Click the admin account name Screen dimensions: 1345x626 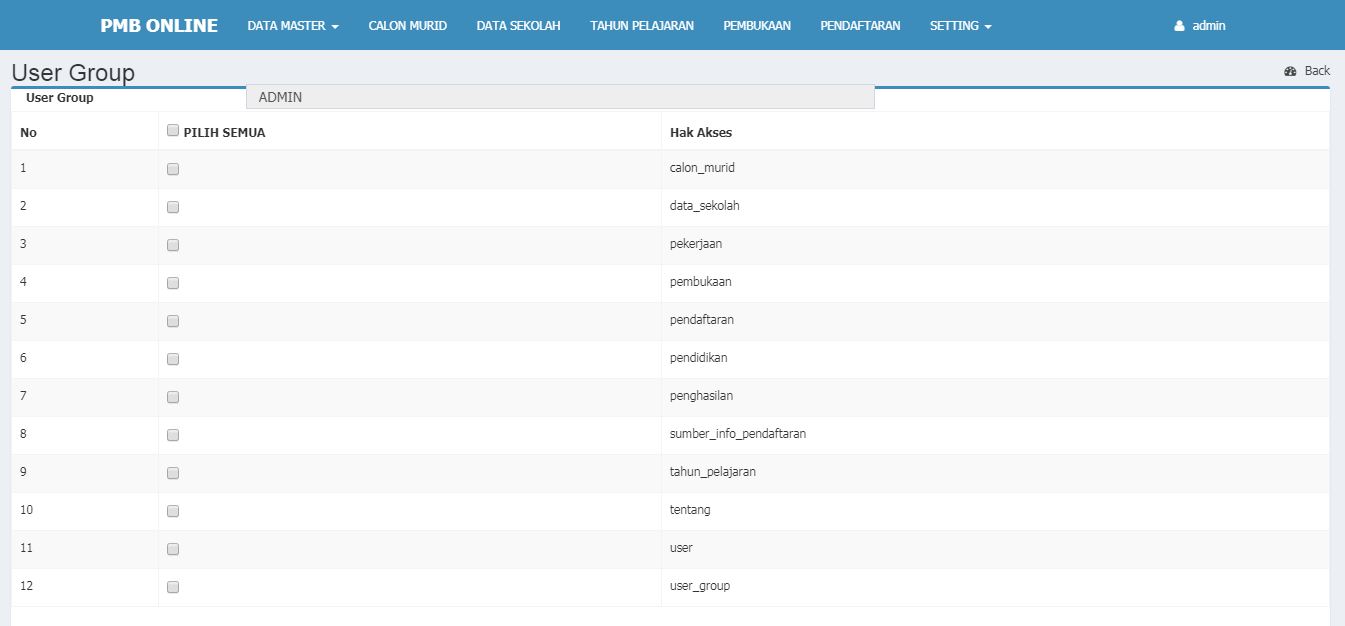1208,26
